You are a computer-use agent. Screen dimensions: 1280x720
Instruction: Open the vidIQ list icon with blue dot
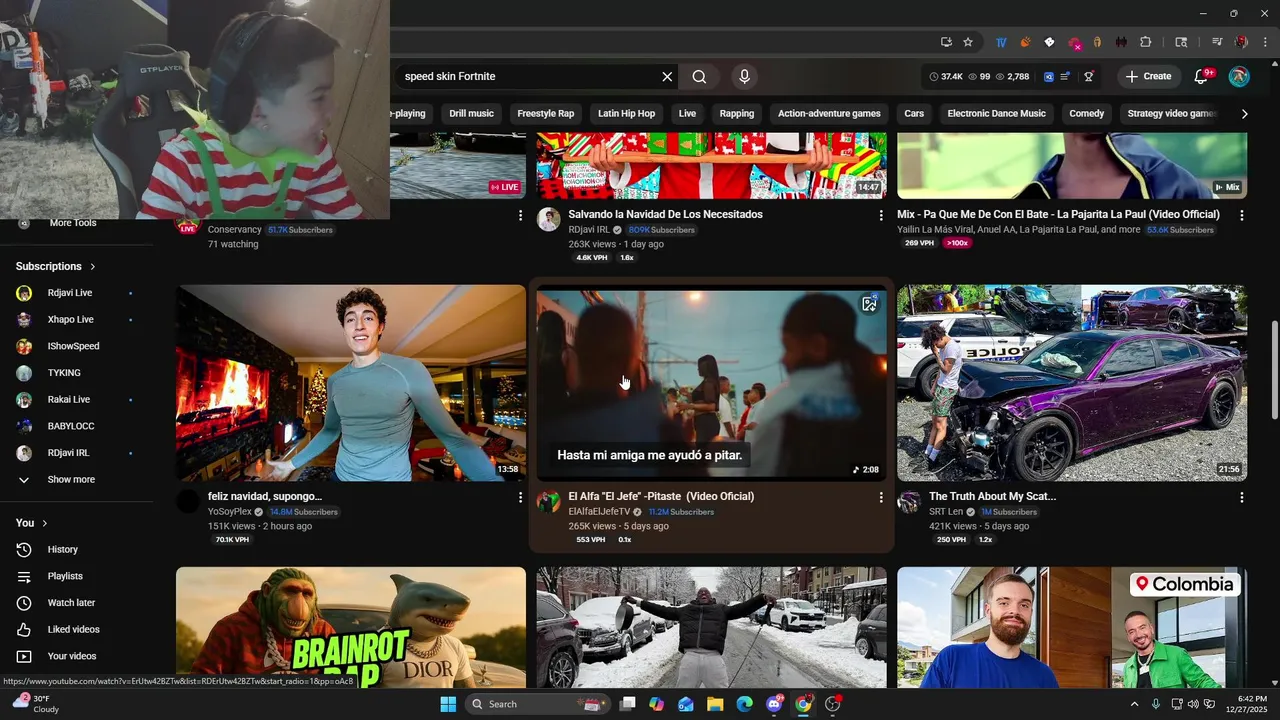coord(1065,76)
